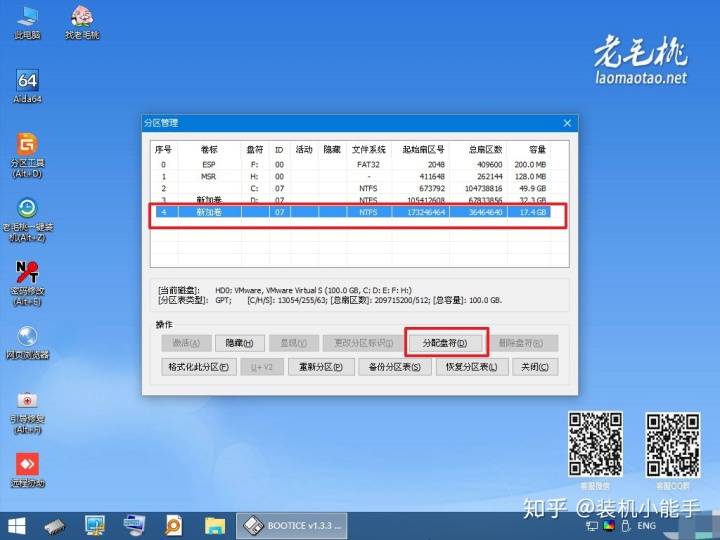This screenshot has height=540, width=720.
Task: Click the 分配盘符(D) button
Action: (445, 343)
